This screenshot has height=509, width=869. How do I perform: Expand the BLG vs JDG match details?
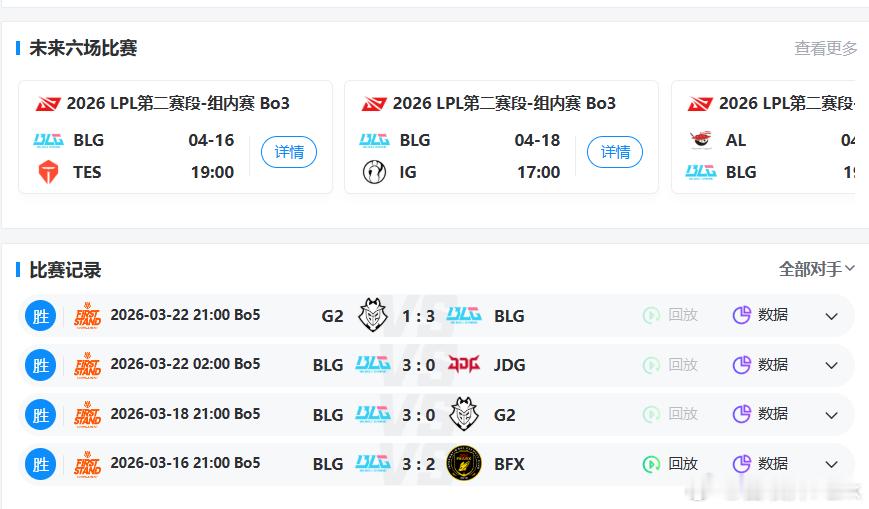click(x=831, y=365)
